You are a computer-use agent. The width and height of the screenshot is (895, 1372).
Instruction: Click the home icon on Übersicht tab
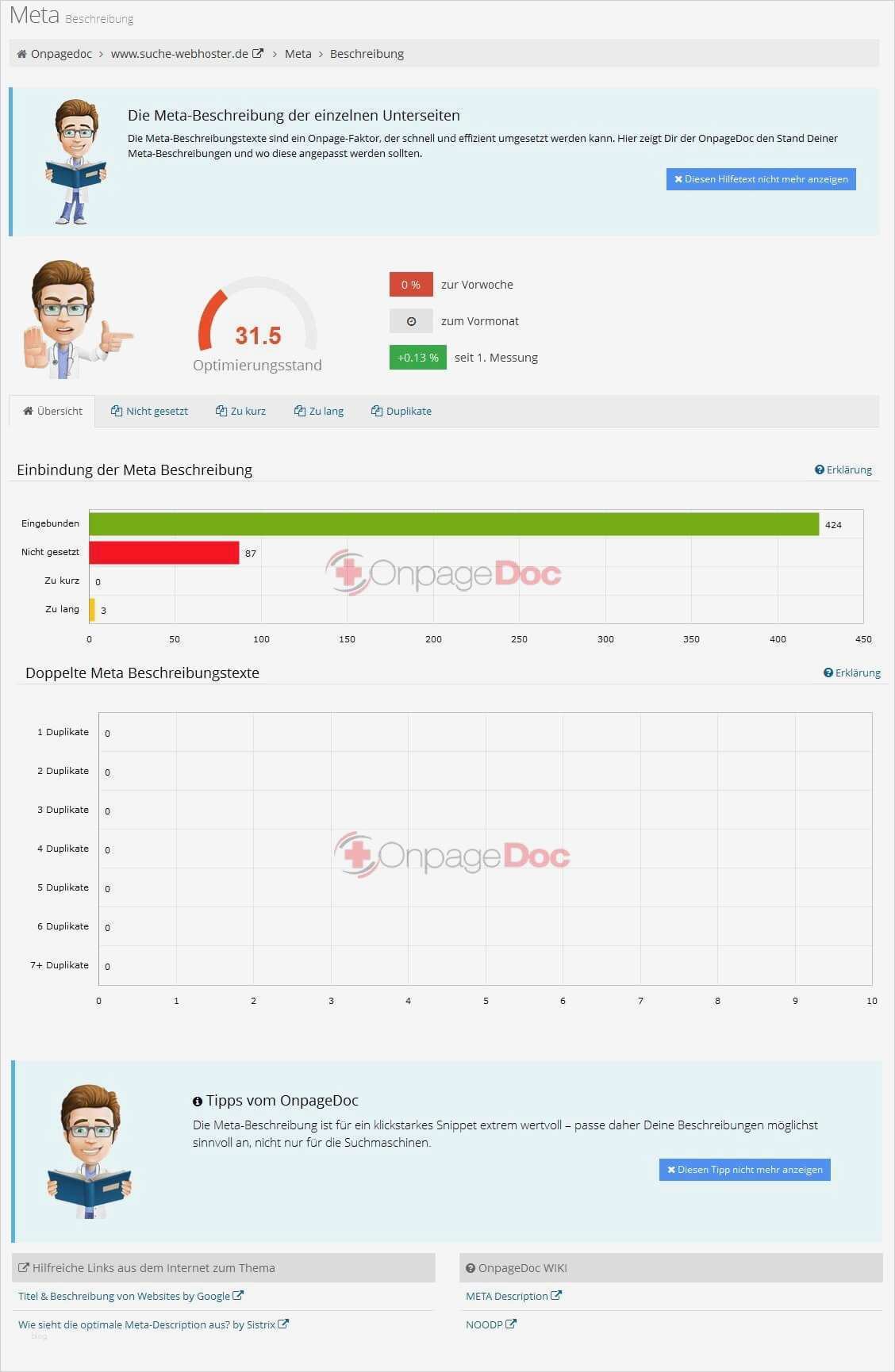(x=28, y=411)
